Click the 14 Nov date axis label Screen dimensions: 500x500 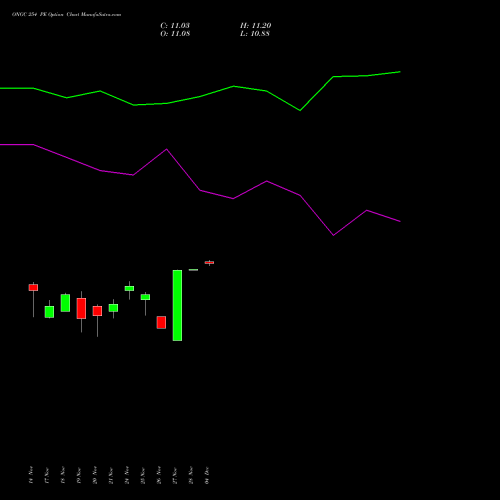pos(31,475)
